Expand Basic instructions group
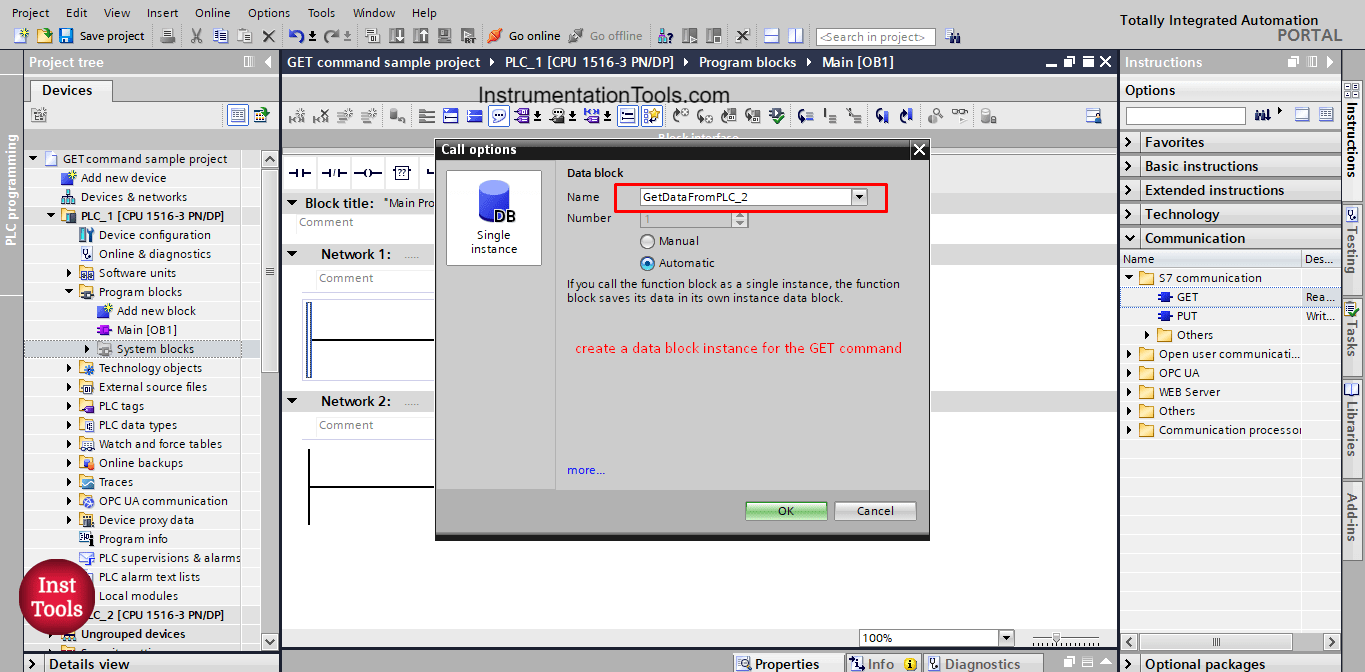This screenshot has width=1365, height=672. pyautogui.click(x=1129, y=166)
